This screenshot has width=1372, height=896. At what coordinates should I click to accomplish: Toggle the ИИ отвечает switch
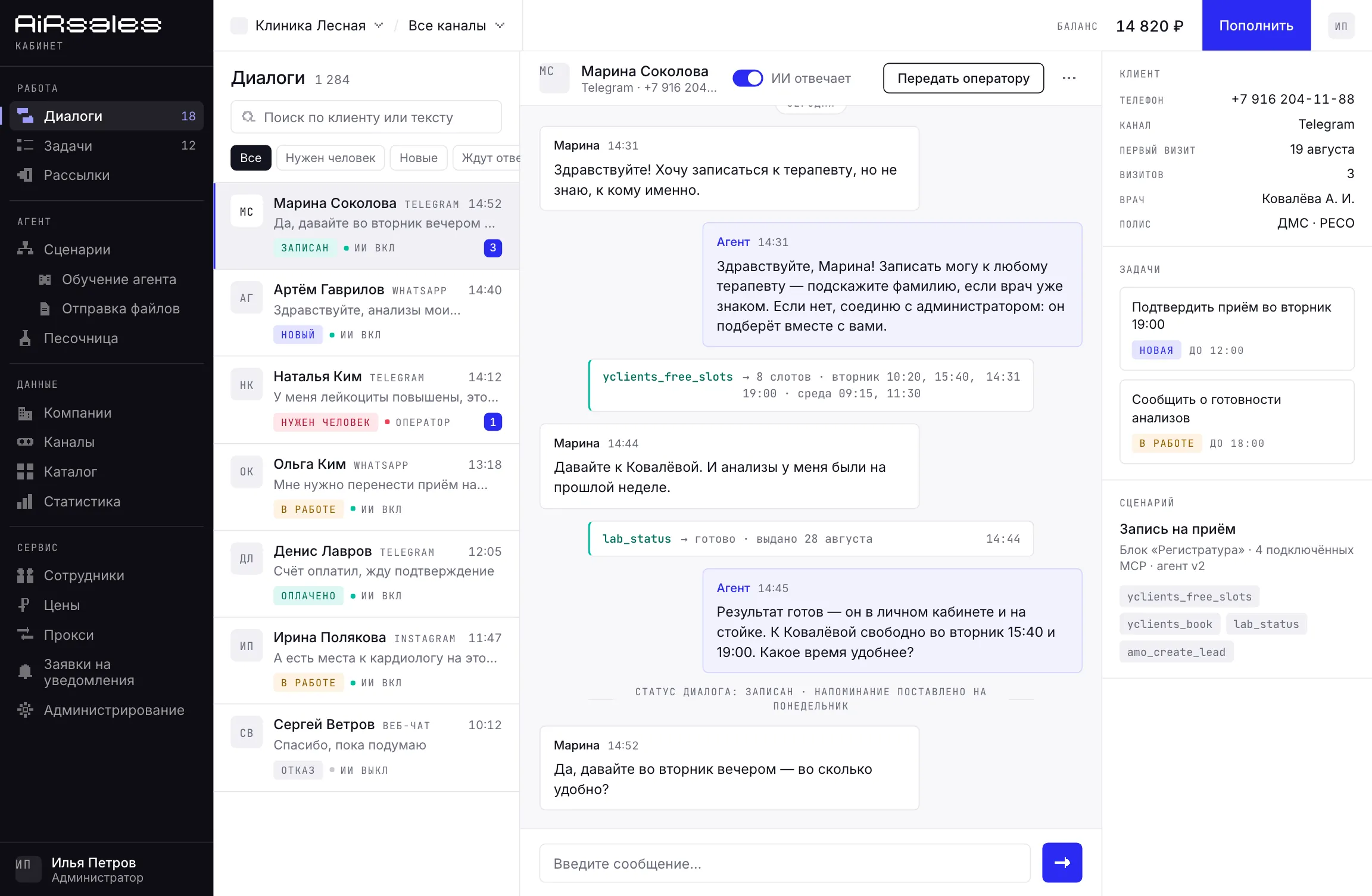pyautogui.click(x=747, y=78)
